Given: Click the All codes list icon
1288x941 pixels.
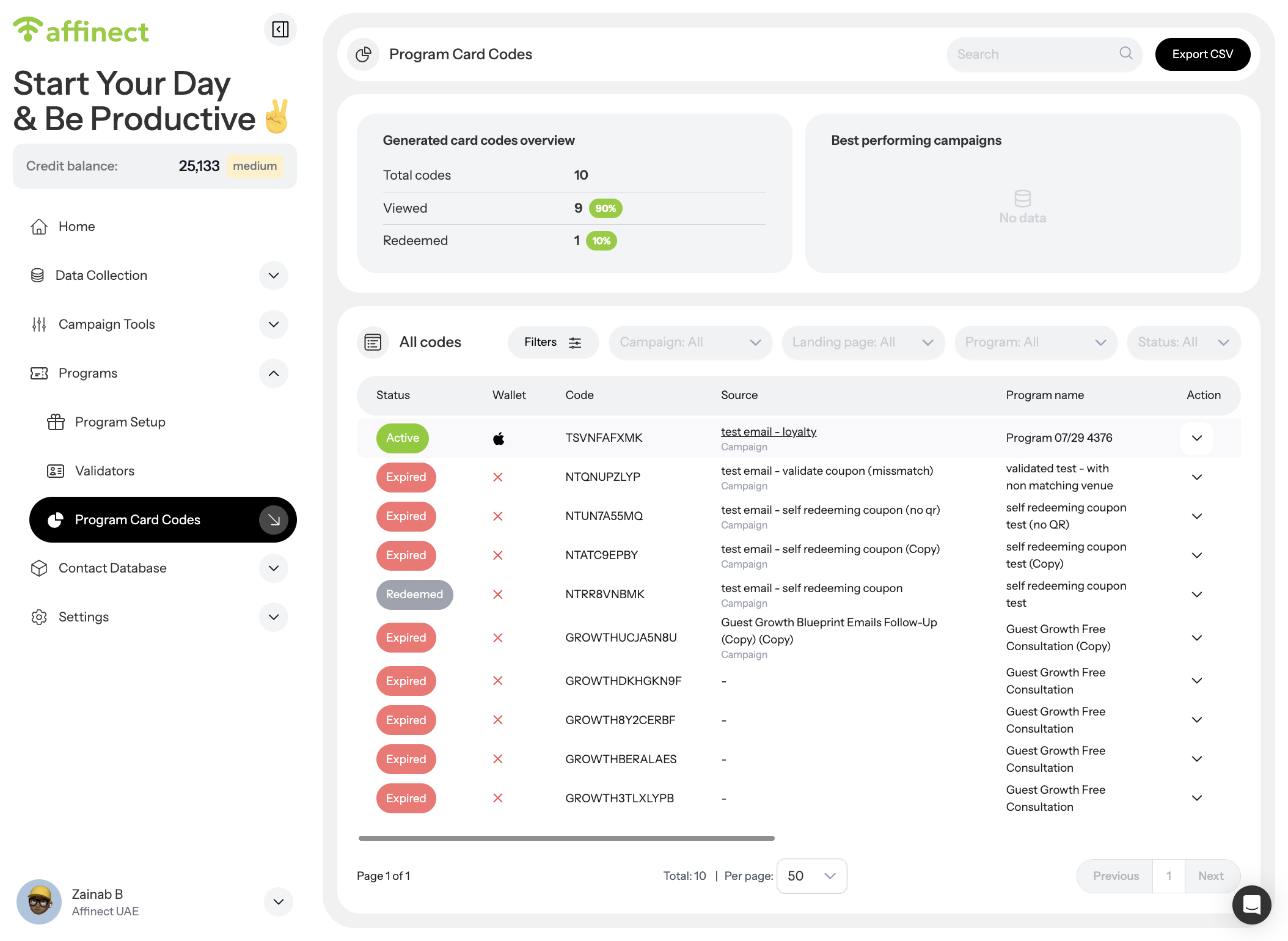Looking at the screenshot, I should [373, 342].
